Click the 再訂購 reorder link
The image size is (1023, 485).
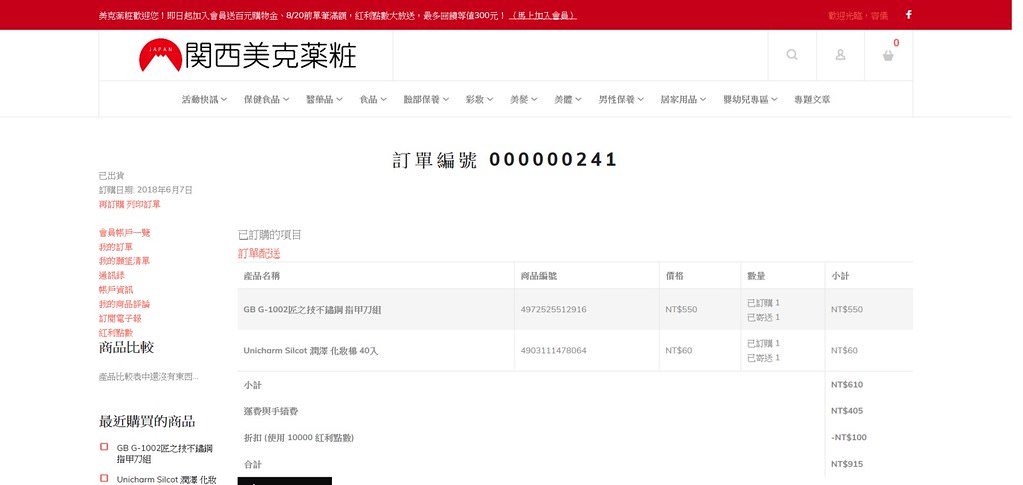[111, 204]
